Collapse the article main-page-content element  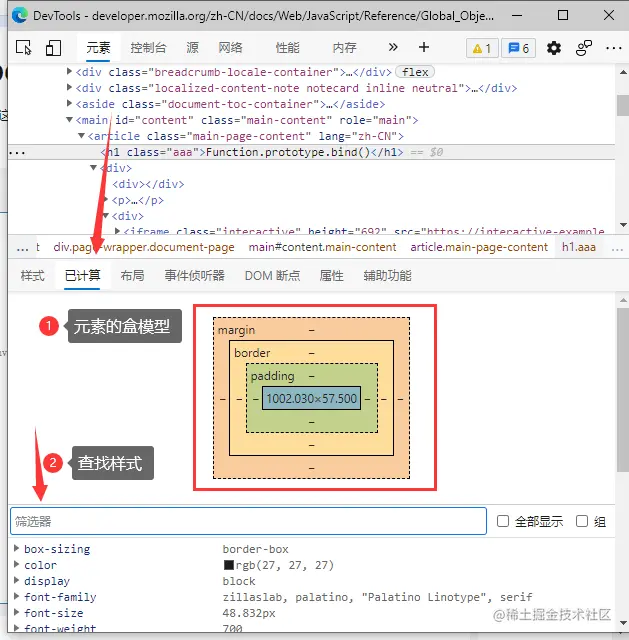81,136
